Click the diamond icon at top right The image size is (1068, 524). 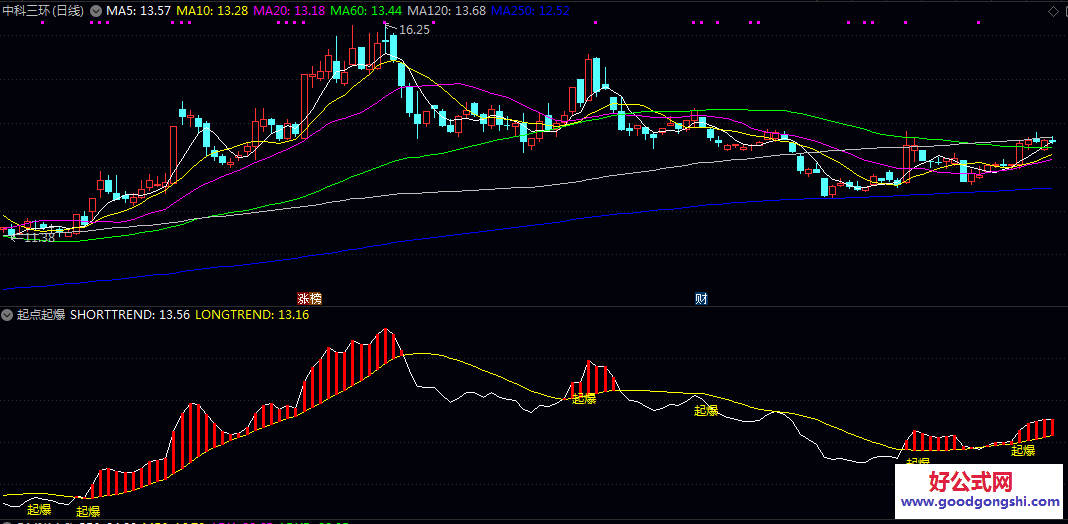click(1053, 11)
